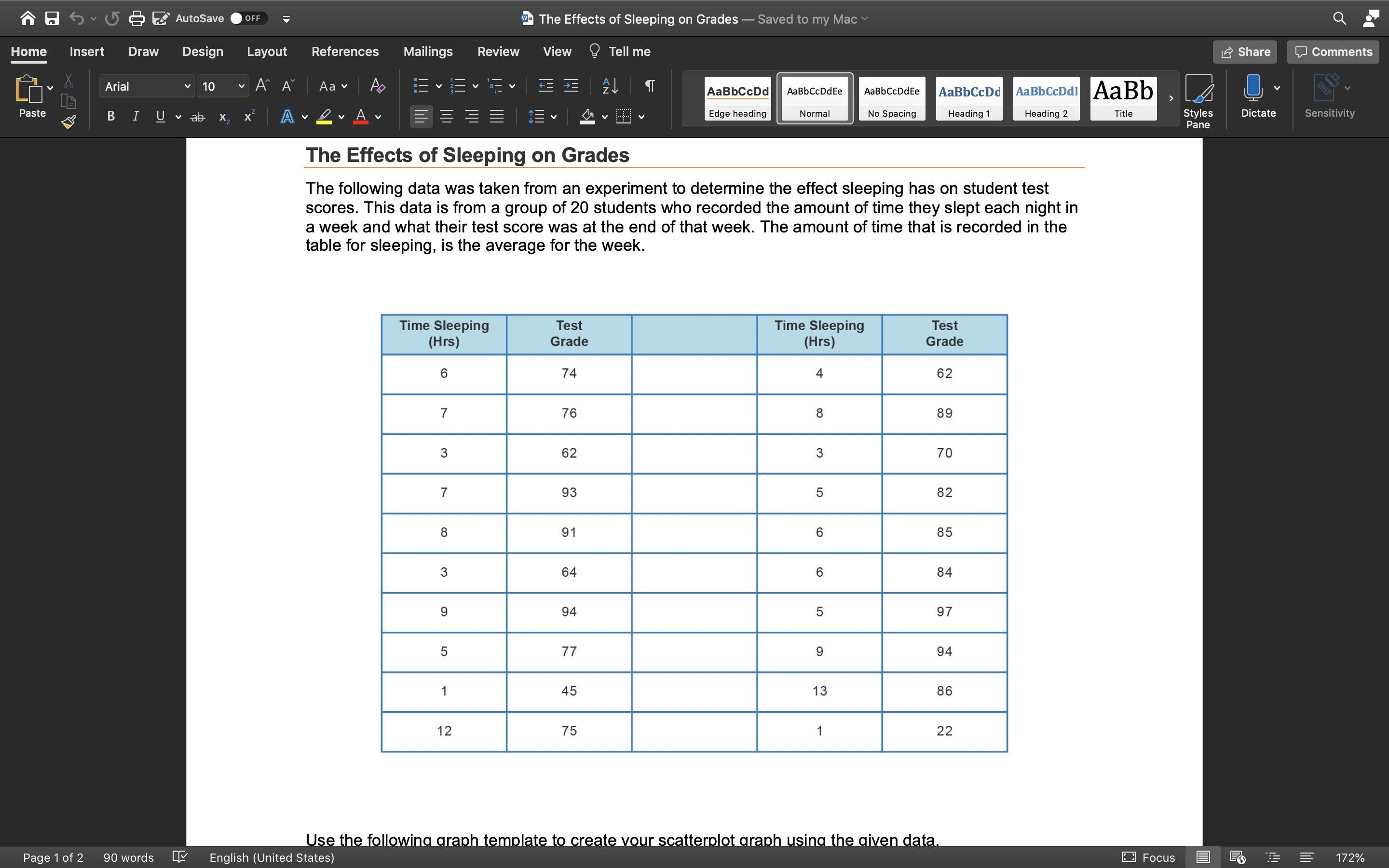The width and height of the screenshot is (1389, 868).
Task: Click the Increase Indent icon
Action: pyautogui.click(x=571, y=86)
